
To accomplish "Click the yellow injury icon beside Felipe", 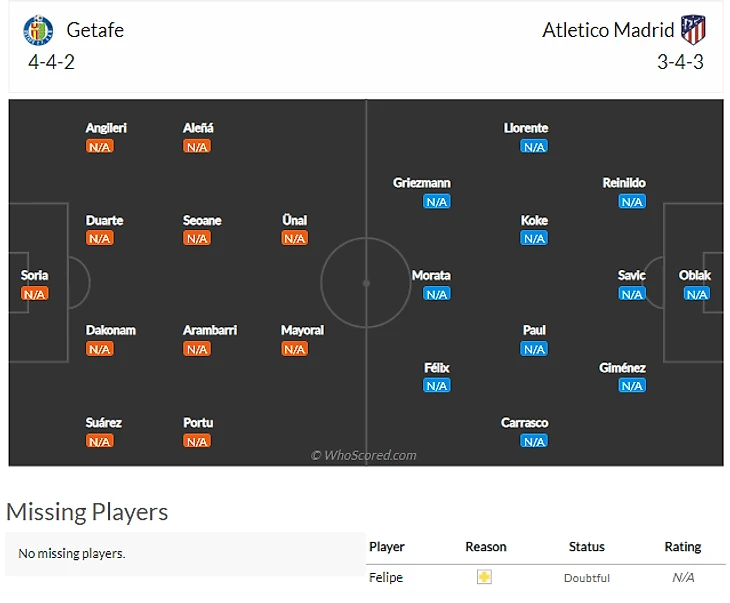I will point(485,577).
